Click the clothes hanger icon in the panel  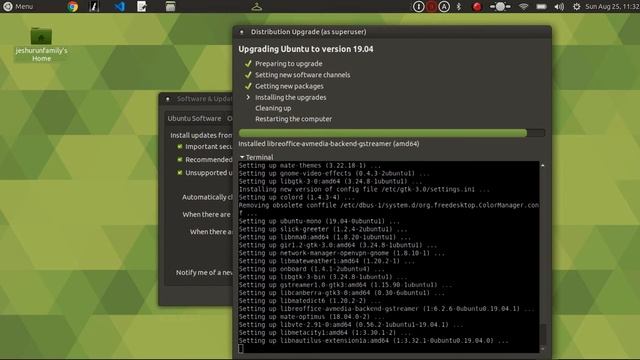257,7
